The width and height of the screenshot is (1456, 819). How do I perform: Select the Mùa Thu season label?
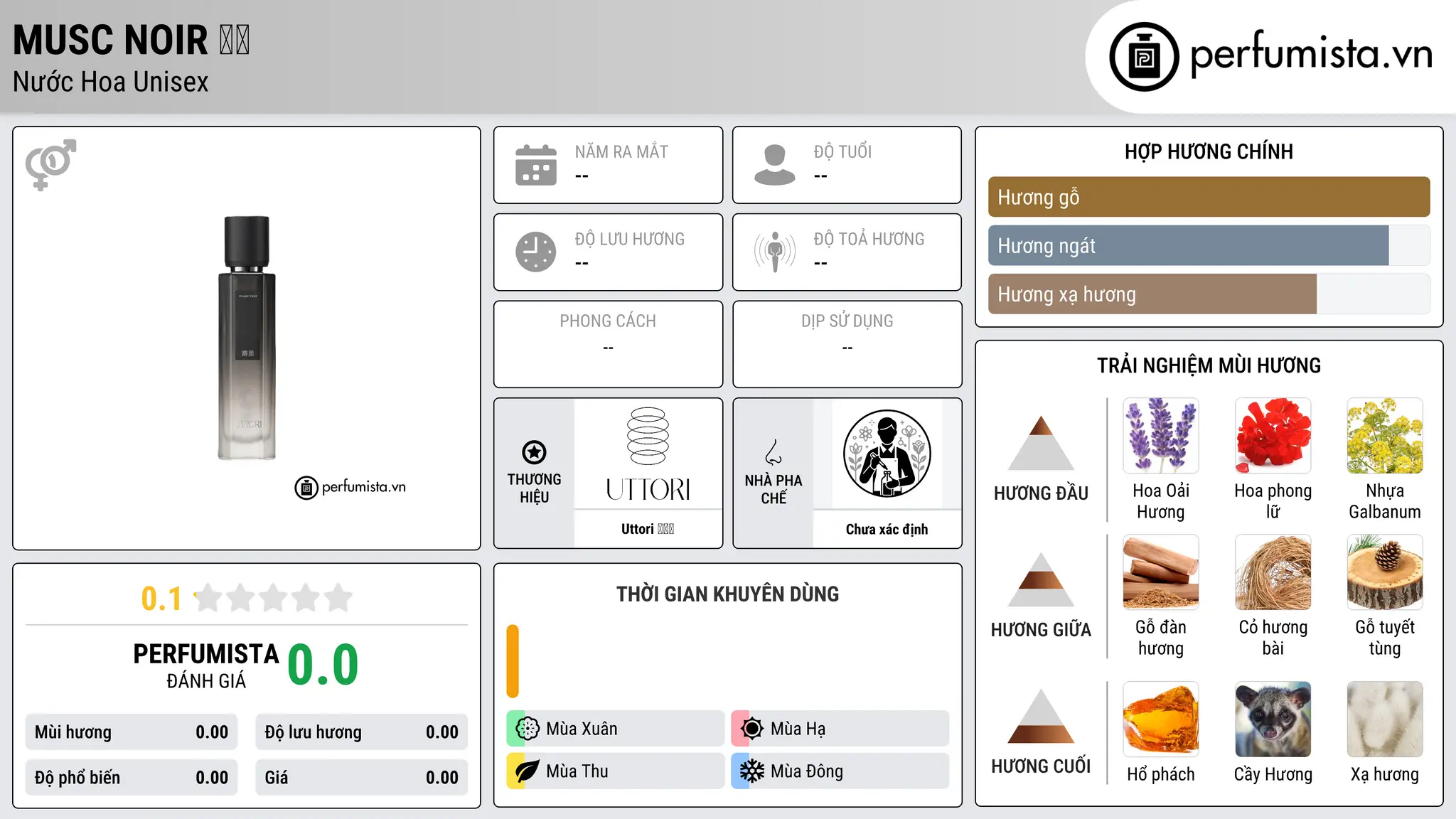pyautogui.click(x=577, y=771)
